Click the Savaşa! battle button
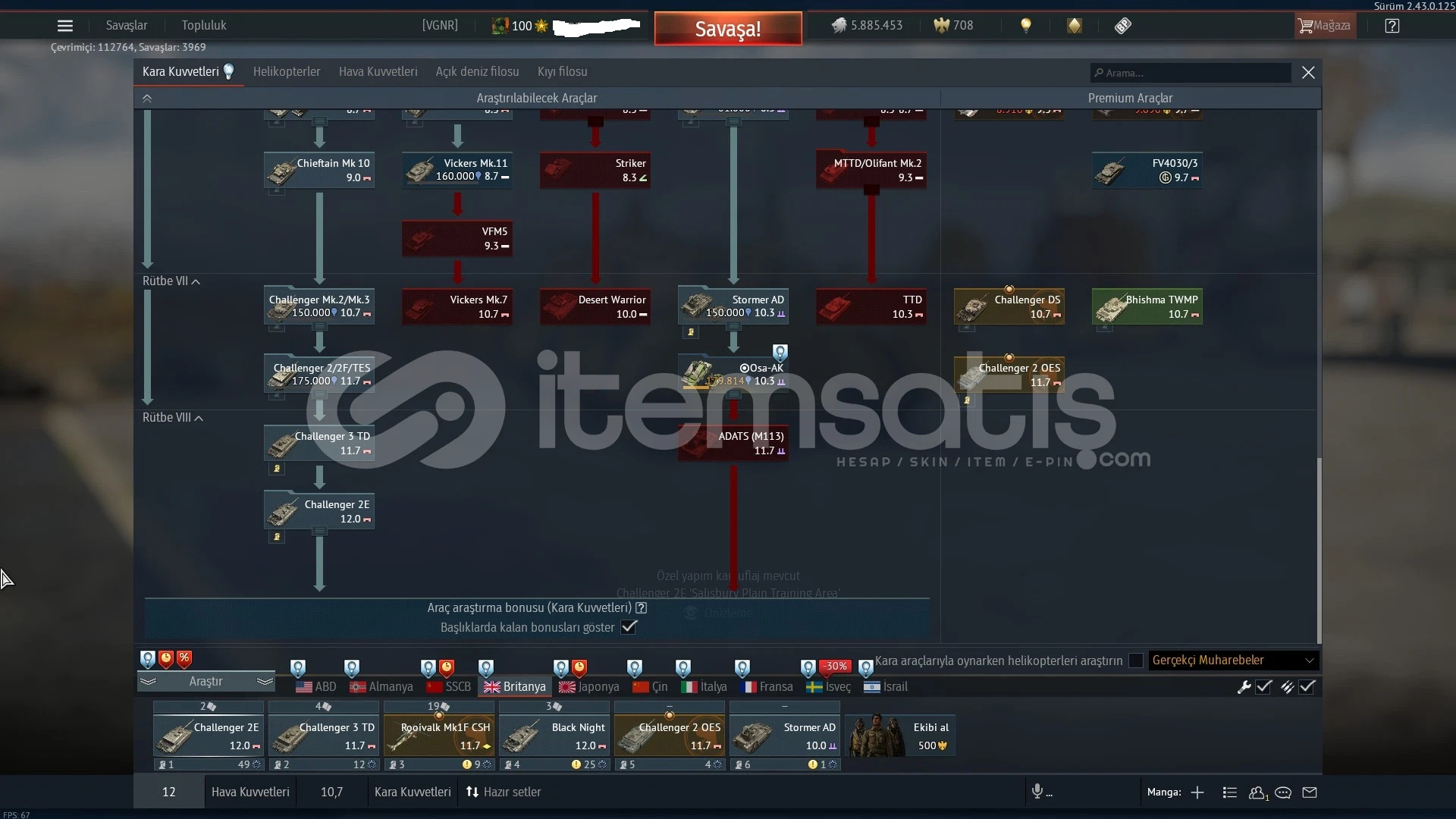This screenshot has height=819, width=1456. point(728,29)
